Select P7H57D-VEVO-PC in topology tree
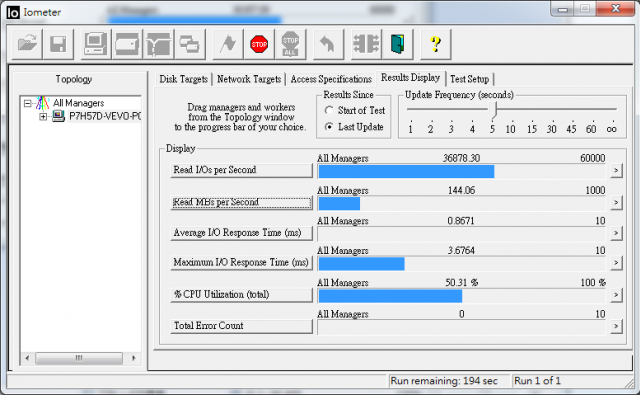640x395 pixels. [105, 116]
